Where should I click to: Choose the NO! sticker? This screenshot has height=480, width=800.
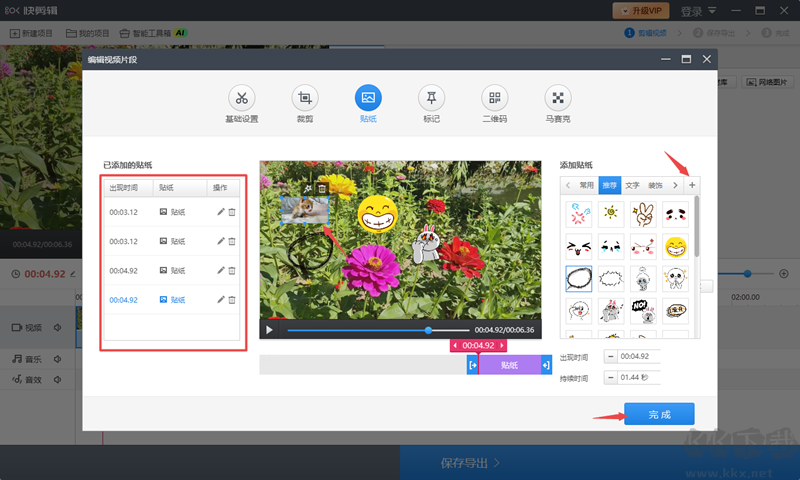tap(643, 311)
